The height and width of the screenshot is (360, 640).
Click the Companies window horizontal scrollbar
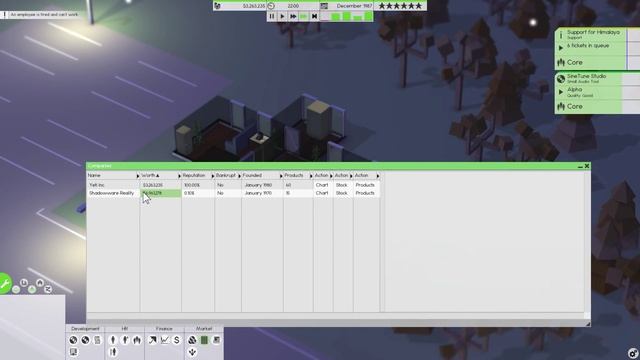pos(335,316)
